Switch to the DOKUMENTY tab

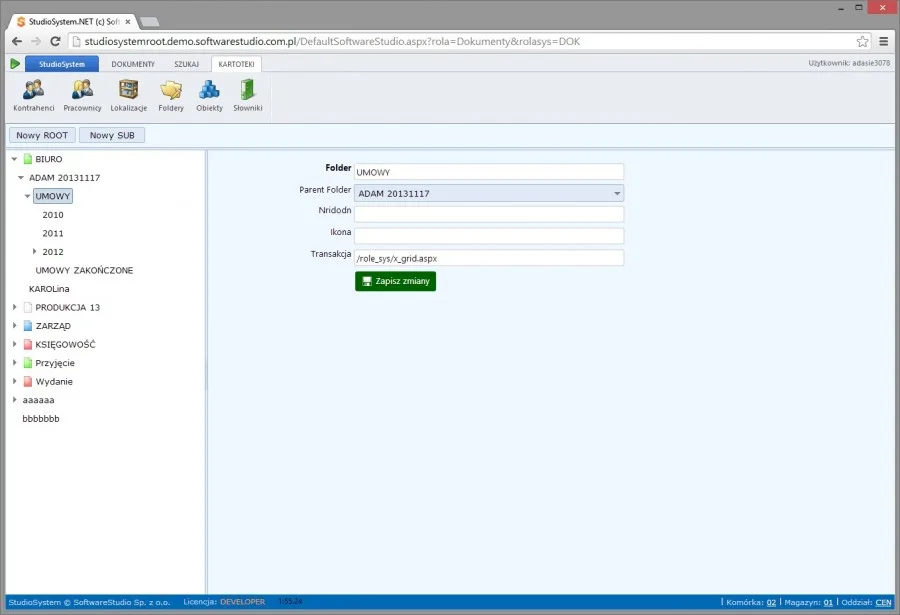(x=133, y=64)
